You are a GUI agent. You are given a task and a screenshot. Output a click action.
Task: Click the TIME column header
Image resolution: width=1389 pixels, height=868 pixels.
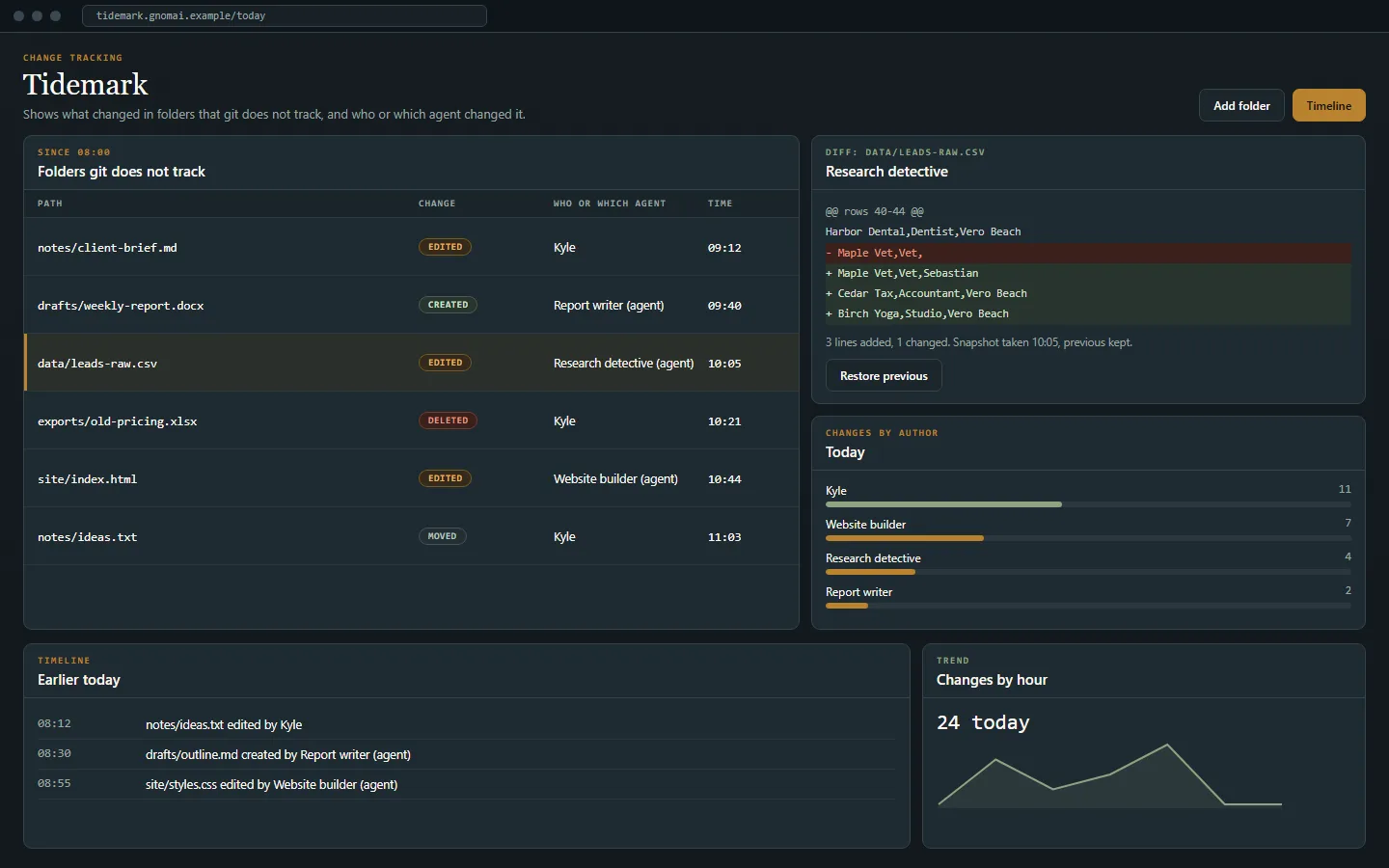click(x=720, y=203)
